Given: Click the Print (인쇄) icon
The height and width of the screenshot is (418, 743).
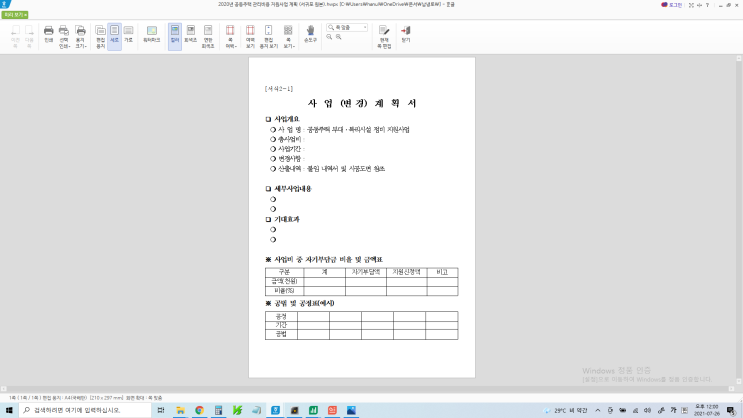Looking at the screenshot, I should point(48,34).
